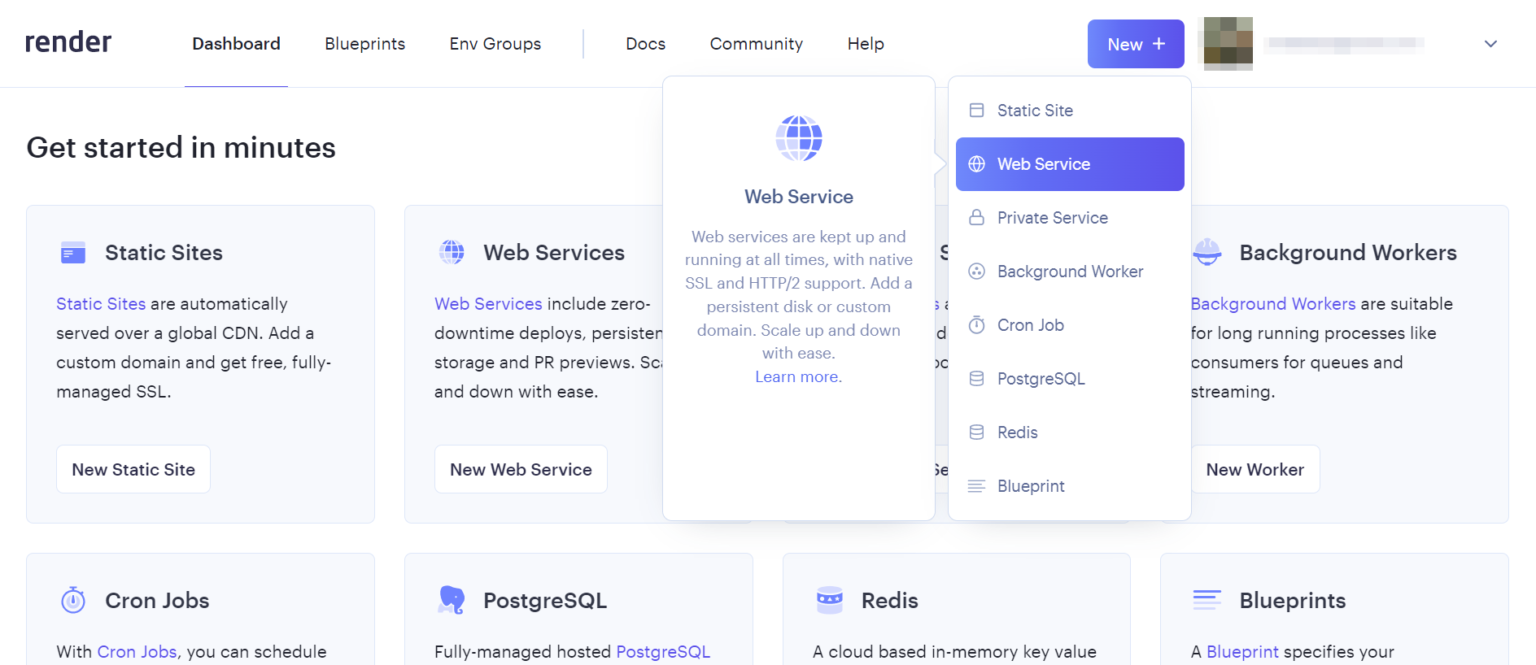Click the Blueprint icon in the New menu
The height and width of the screenshot is (665, 1536).
(977, 486)
